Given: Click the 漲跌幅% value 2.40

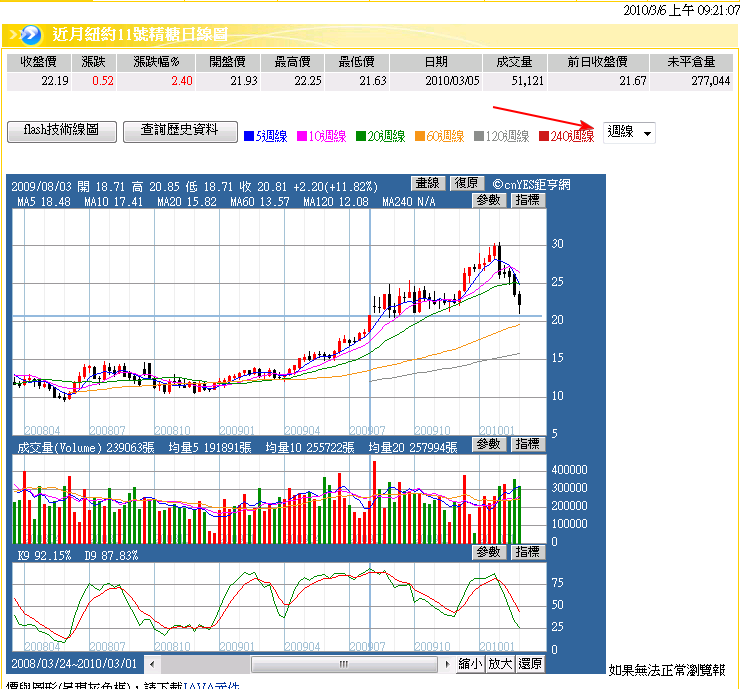Looking at the screenshot, I should point(182,81).
